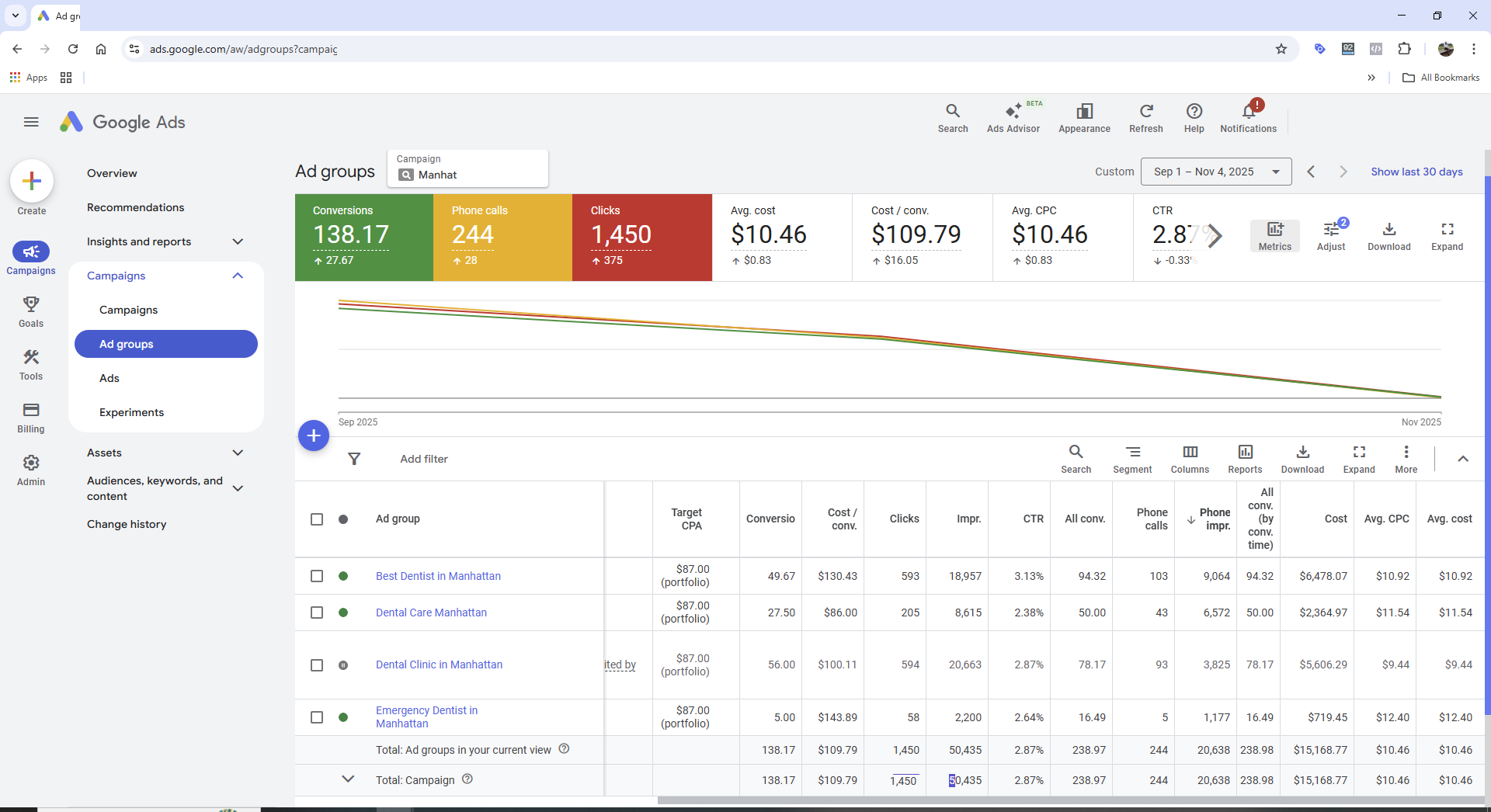Open Experiments in sidebar

tap(131, 412)
